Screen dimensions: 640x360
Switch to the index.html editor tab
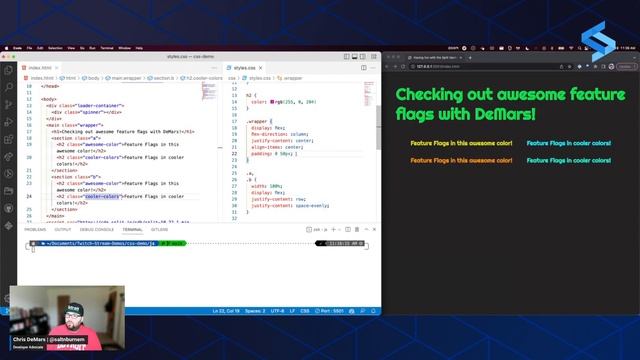click(40, 68)
